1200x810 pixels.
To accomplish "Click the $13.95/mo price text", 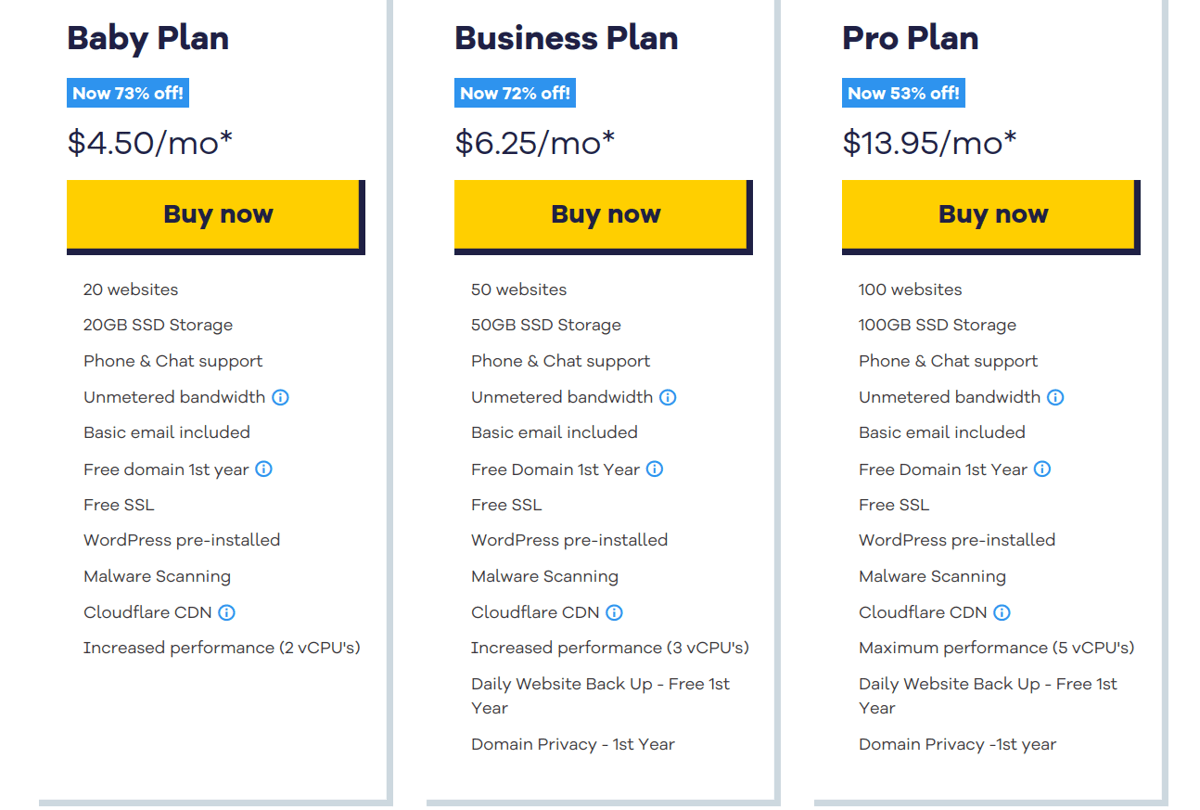I will pos(927,142).
